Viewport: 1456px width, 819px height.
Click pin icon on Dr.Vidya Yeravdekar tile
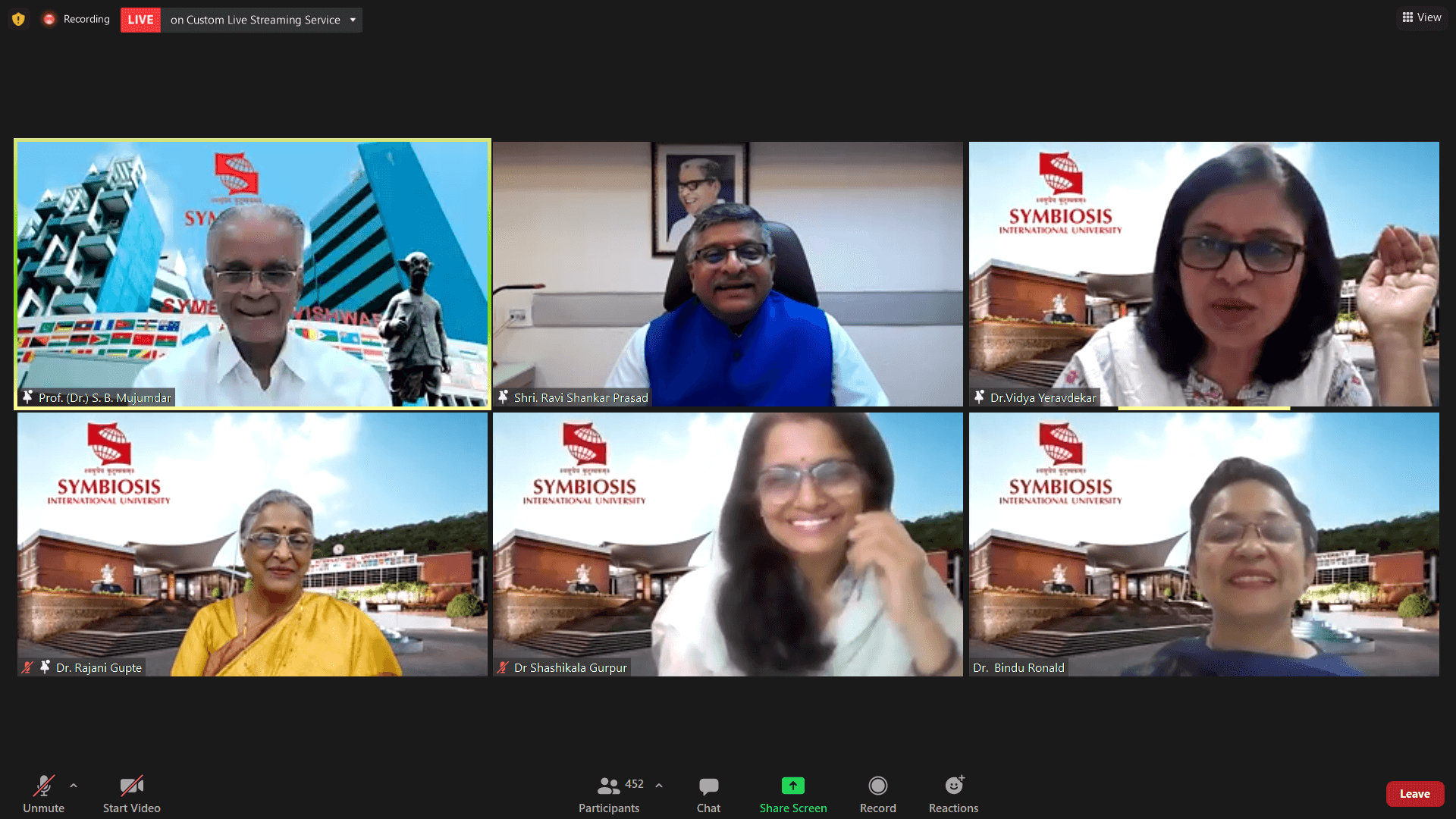pyautogui.click(x=979, y=397)
